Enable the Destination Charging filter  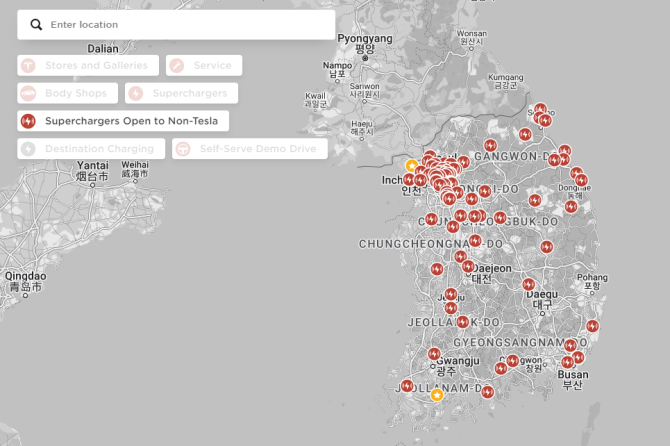[90, 148]
